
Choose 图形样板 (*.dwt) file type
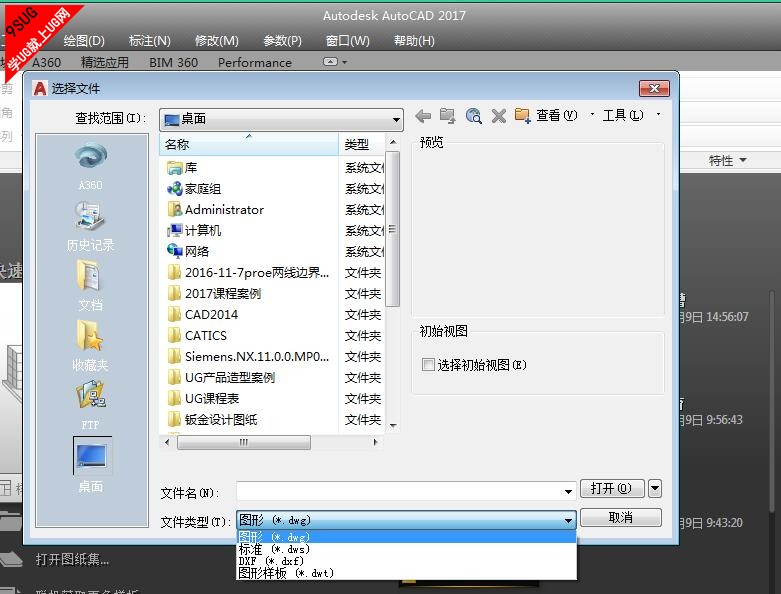tap(406, 573)
